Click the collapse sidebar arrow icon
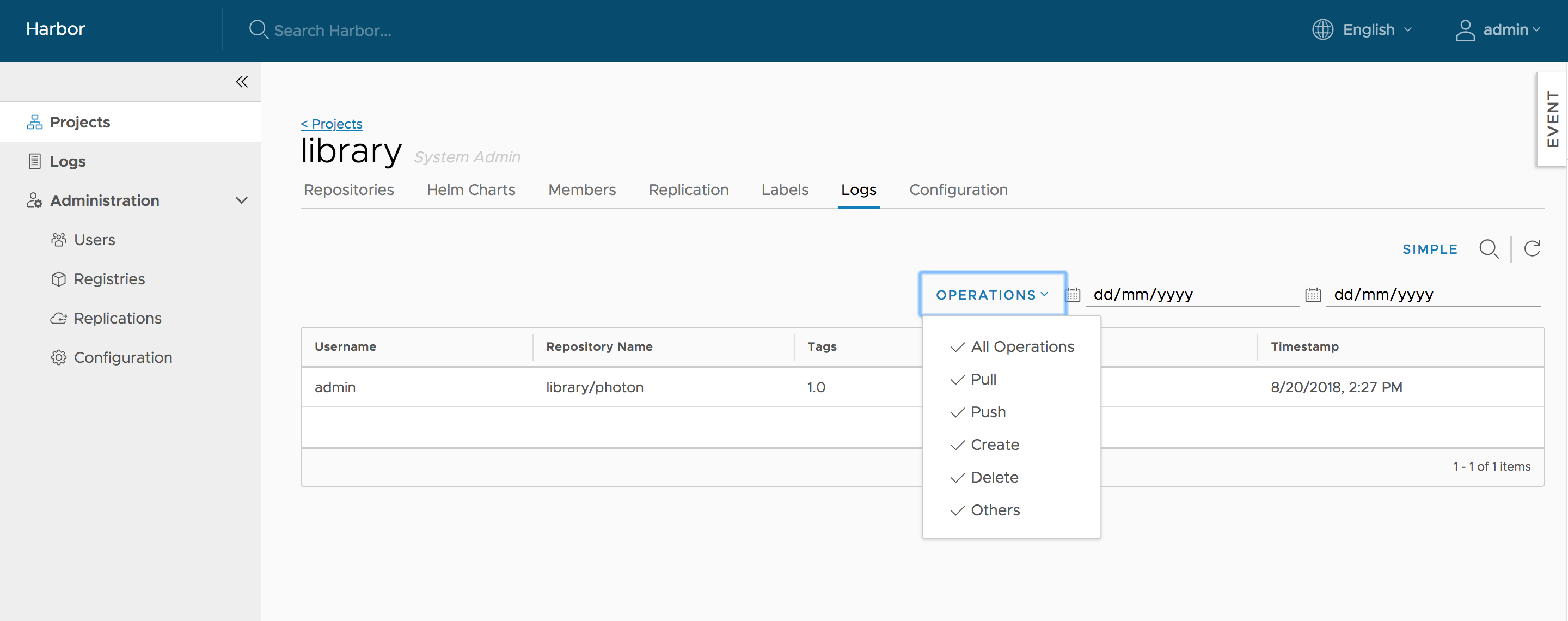Image resolution: width=1568 pixels, height=621 pixels. click(x=240, y=82)
